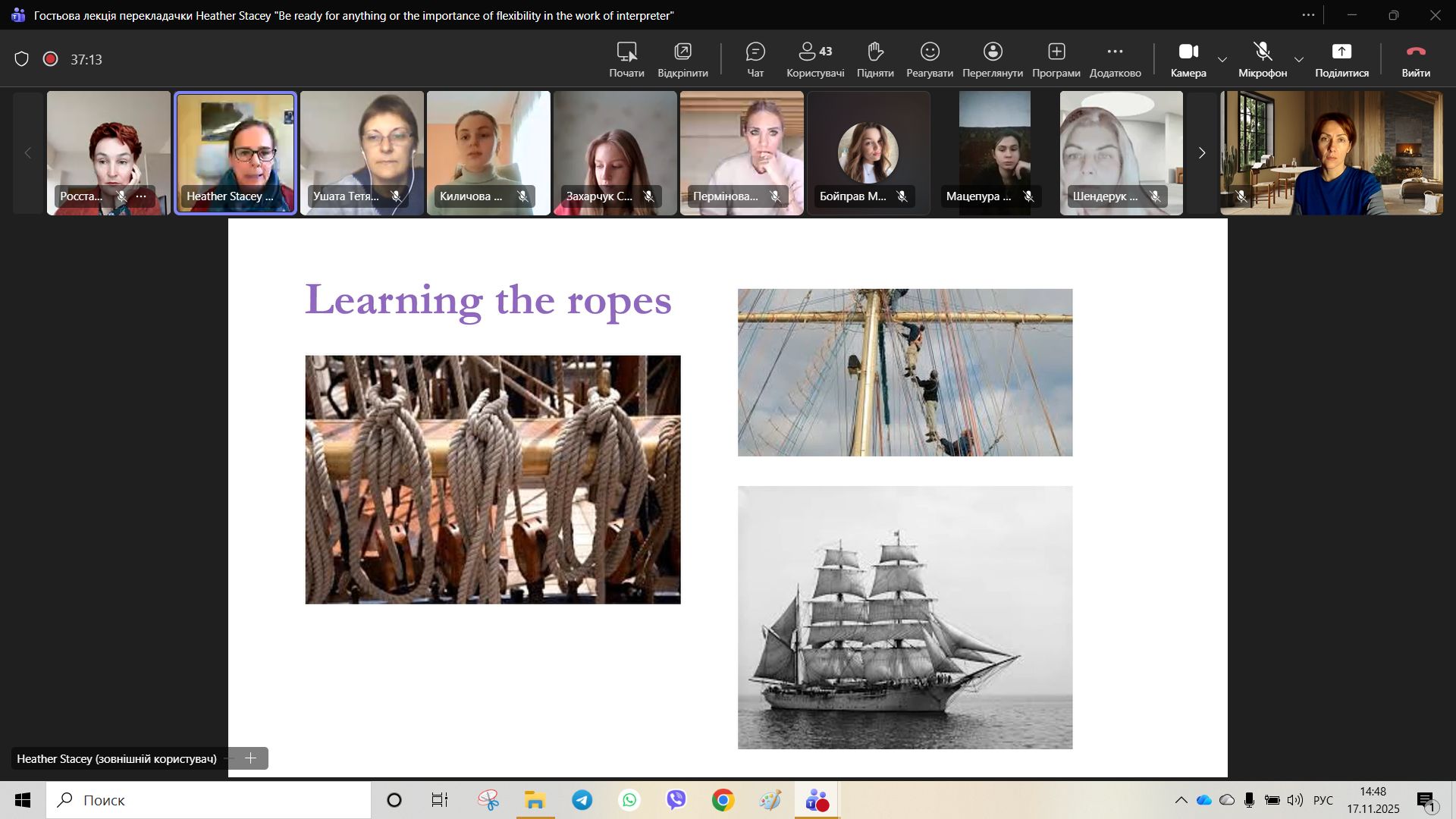
Task: Open the Додатково more options menu
Action: pyautogui.click(x=1115, y=59)
